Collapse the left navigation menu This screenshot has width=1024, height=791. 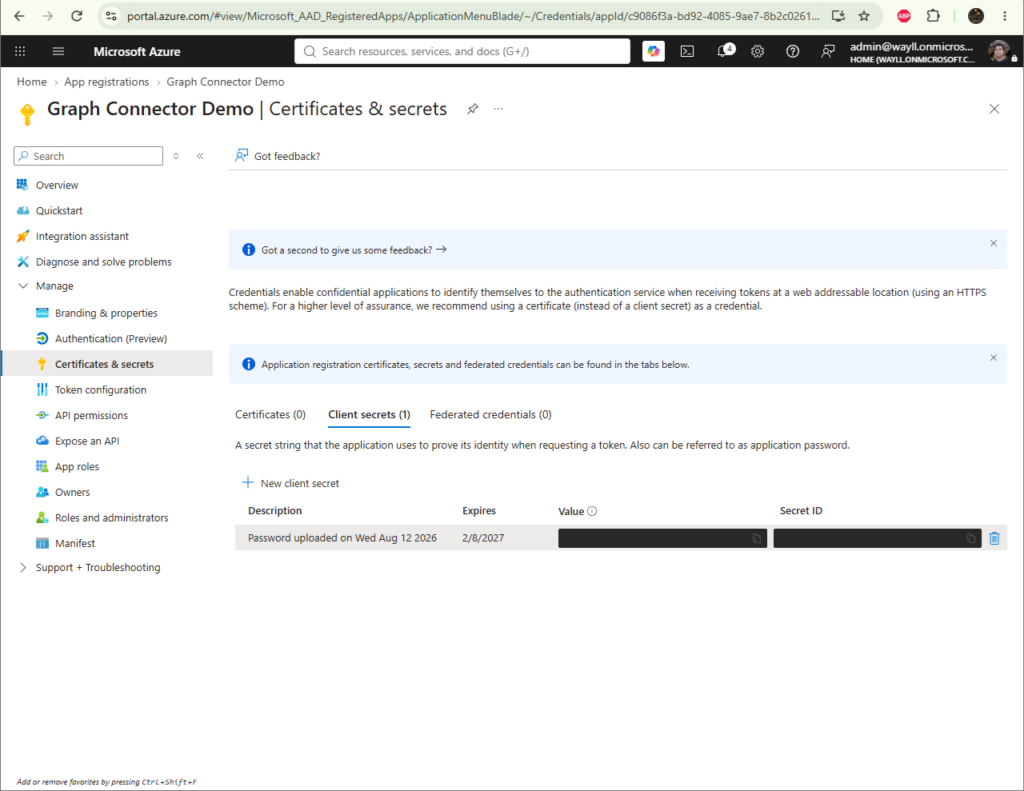[x=200, y=156]
